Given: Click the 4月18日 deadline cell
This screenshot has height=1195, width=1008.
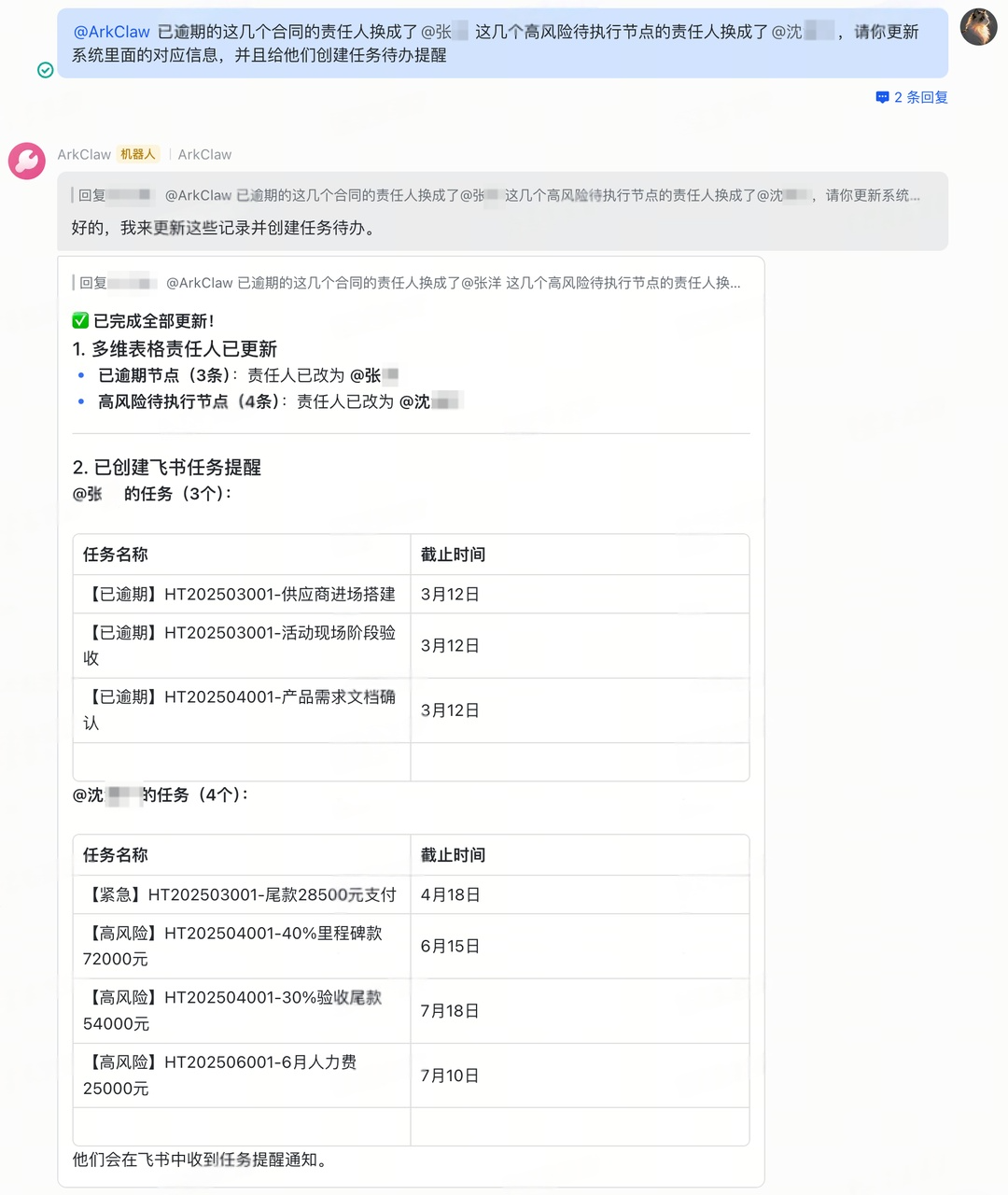Looking at the screenshot, I should click(x=580, y=894).
